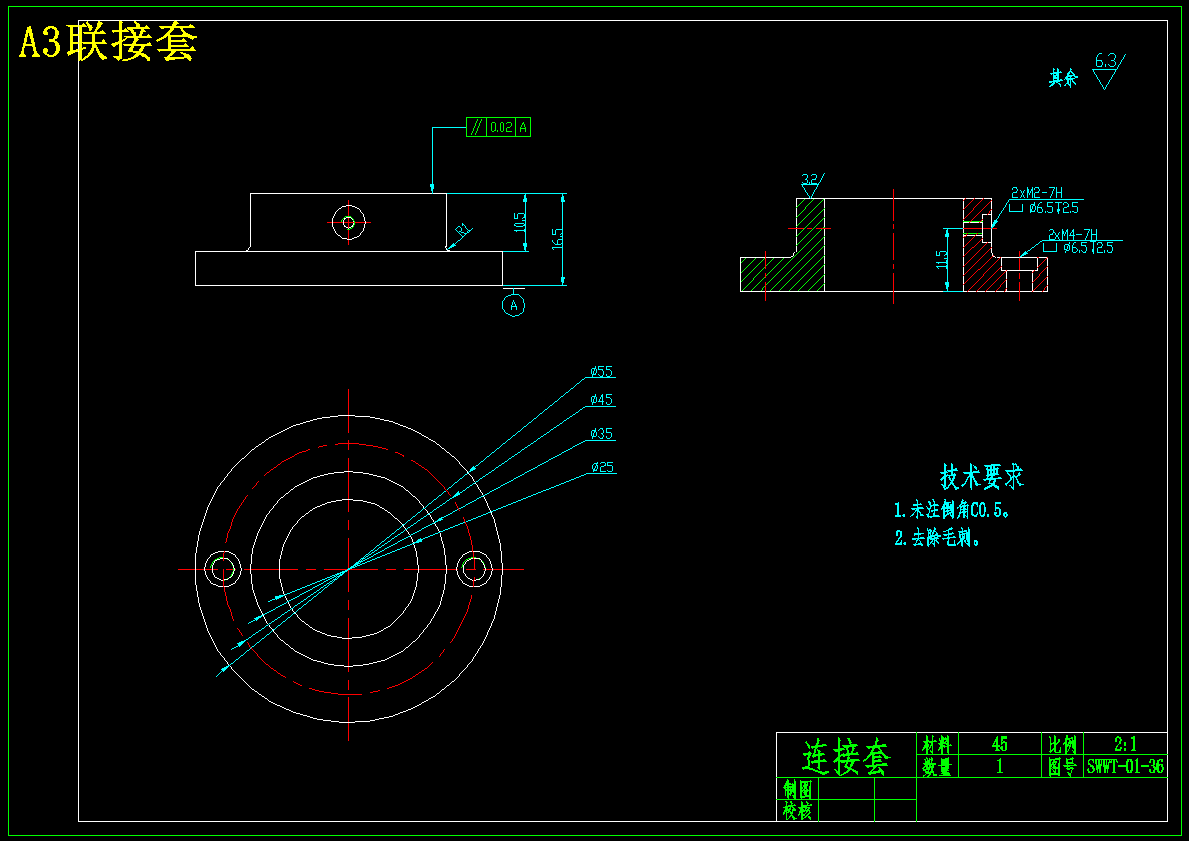Image resolution: width=1189 pixels, height=841 pixels.
Task: Select the right bolt hole in plan view
Action: [x=475, y=569]
